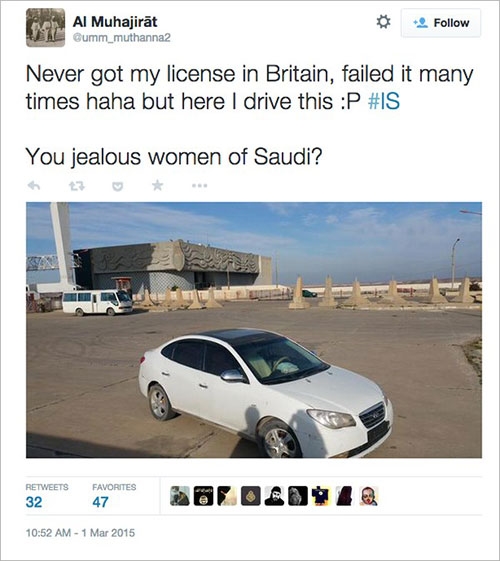Screen dimensions: 500x561
Task: Click the Al Muhajirāt display name
Action: [115, 22]
